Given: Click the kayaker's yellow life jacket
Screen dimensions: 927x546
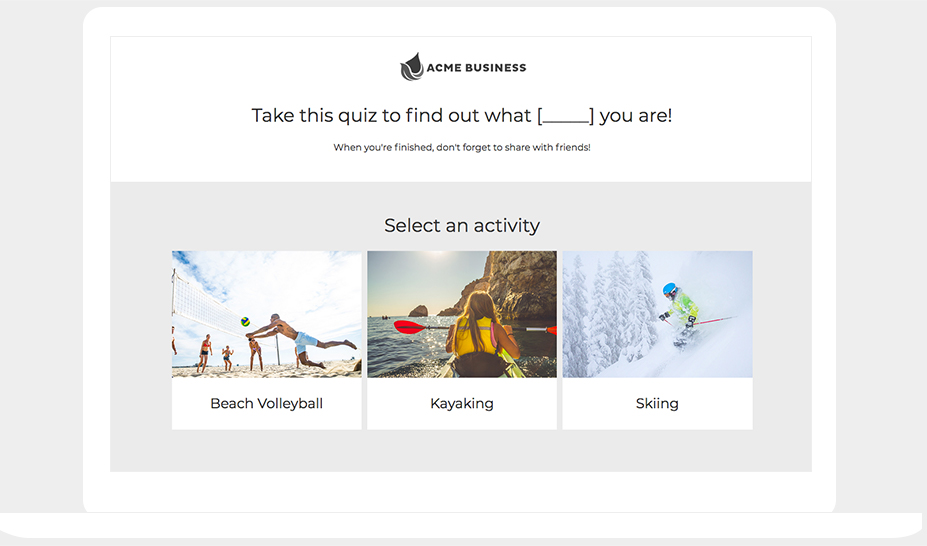Looking at the screenshot, I should pos(477,337).
